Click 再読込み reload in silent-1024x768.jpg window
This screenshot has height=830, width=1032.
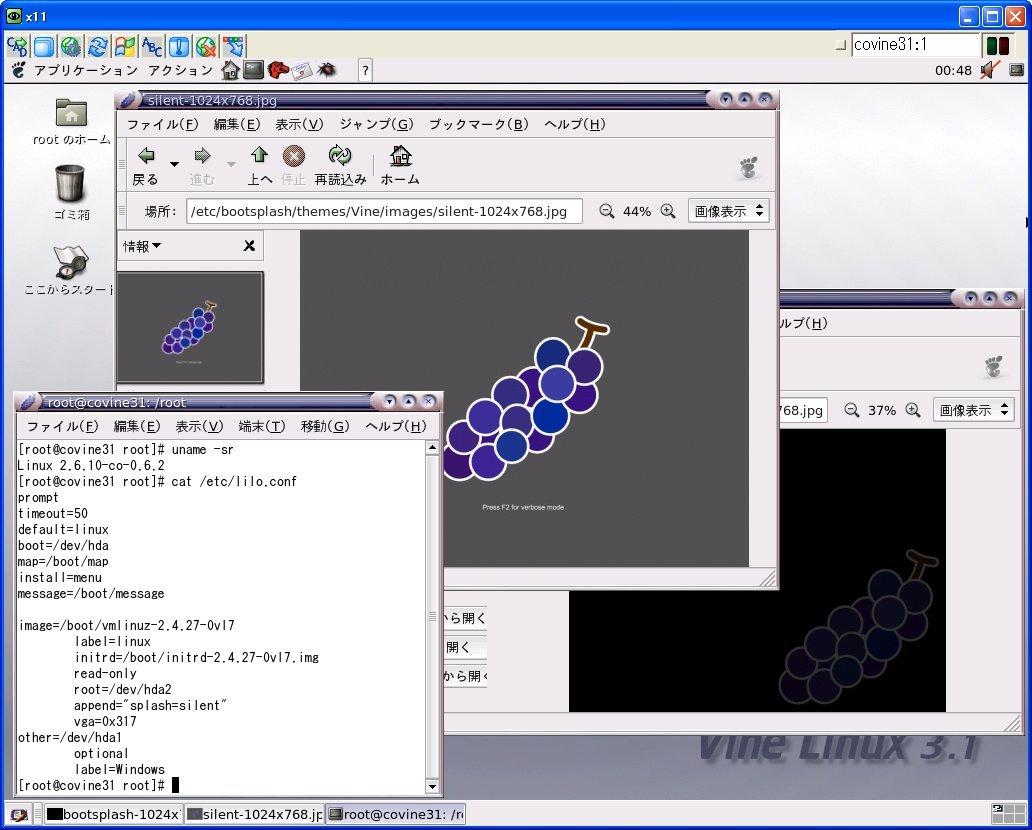click(x=340, y=166)
